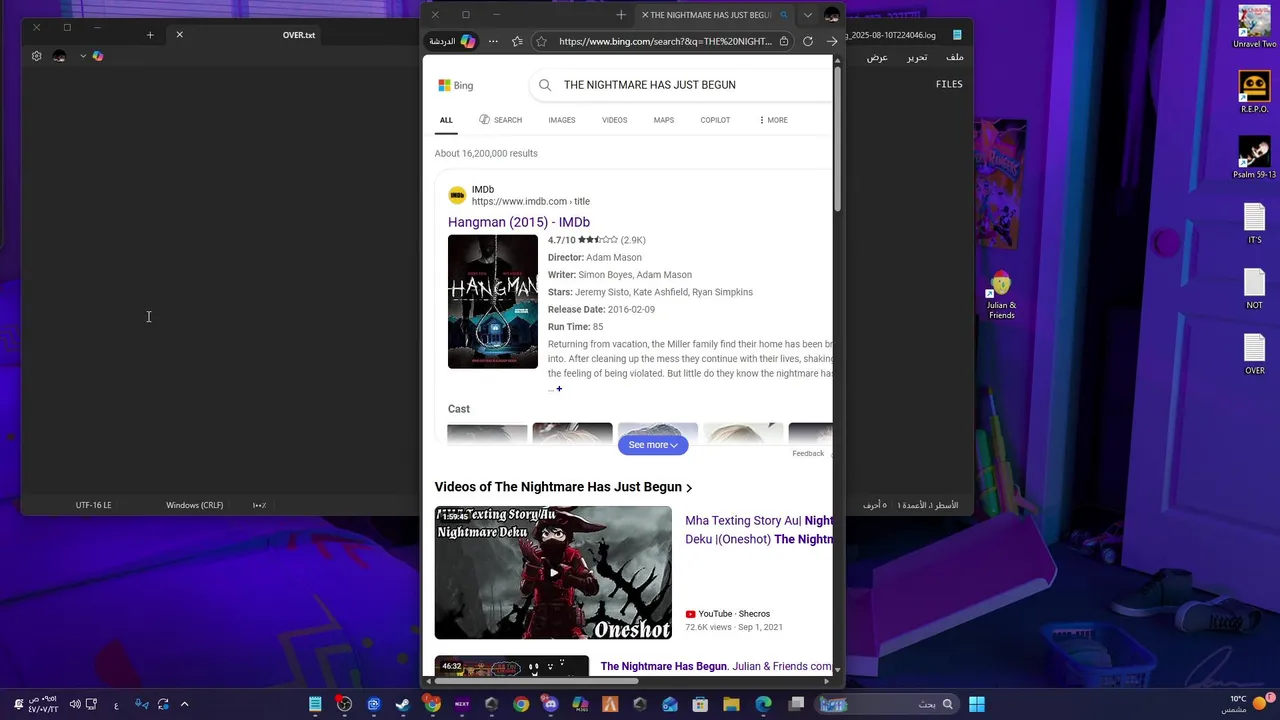
Task: Switch to the COPILOT tab
Action: coord(715,120)
